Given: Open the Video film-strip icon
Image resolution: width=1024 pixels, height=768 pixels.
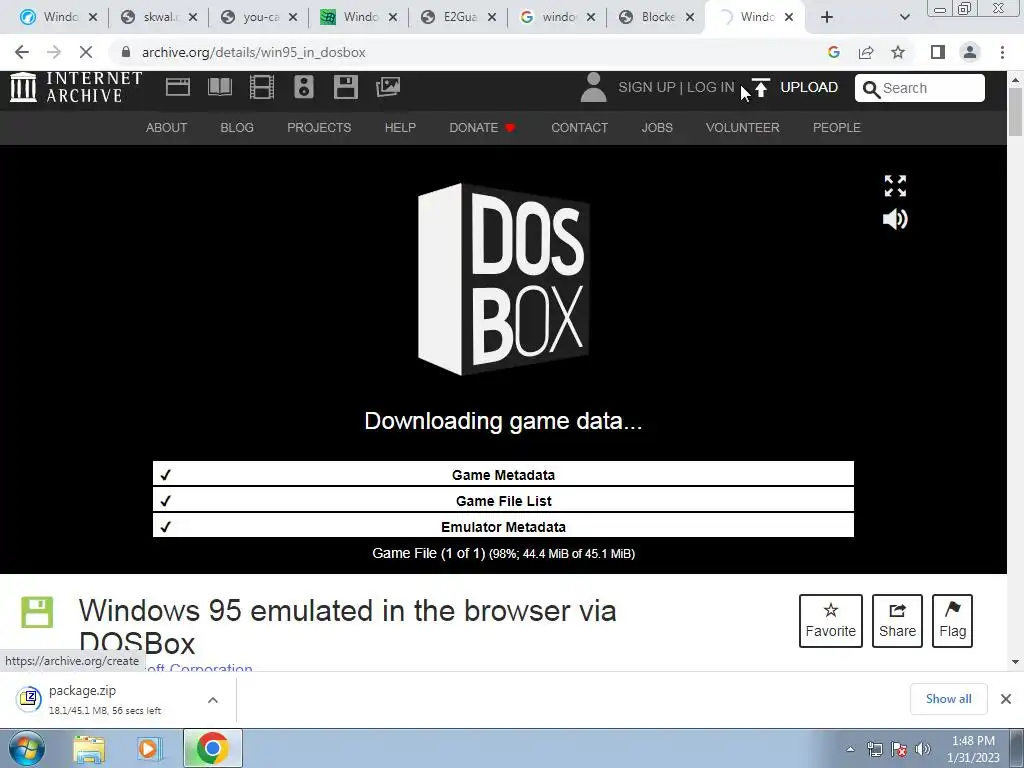Looking at the screenshot, I should pos(262,87).
